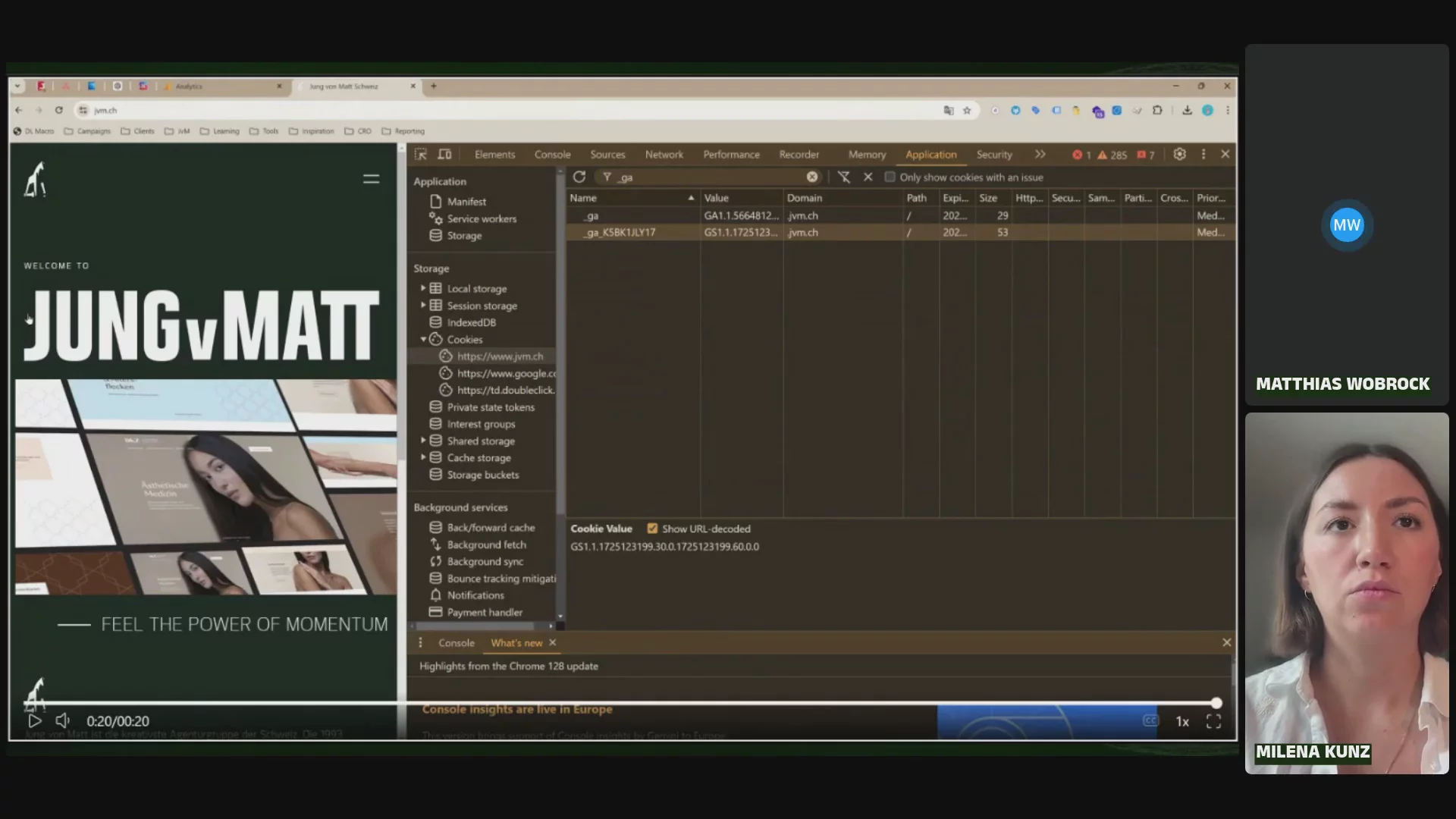The height and width of the screenshot is (819, 1456).
Task: Open the browser extensions puzzle icon
Action: click(x=1157, y=110)
